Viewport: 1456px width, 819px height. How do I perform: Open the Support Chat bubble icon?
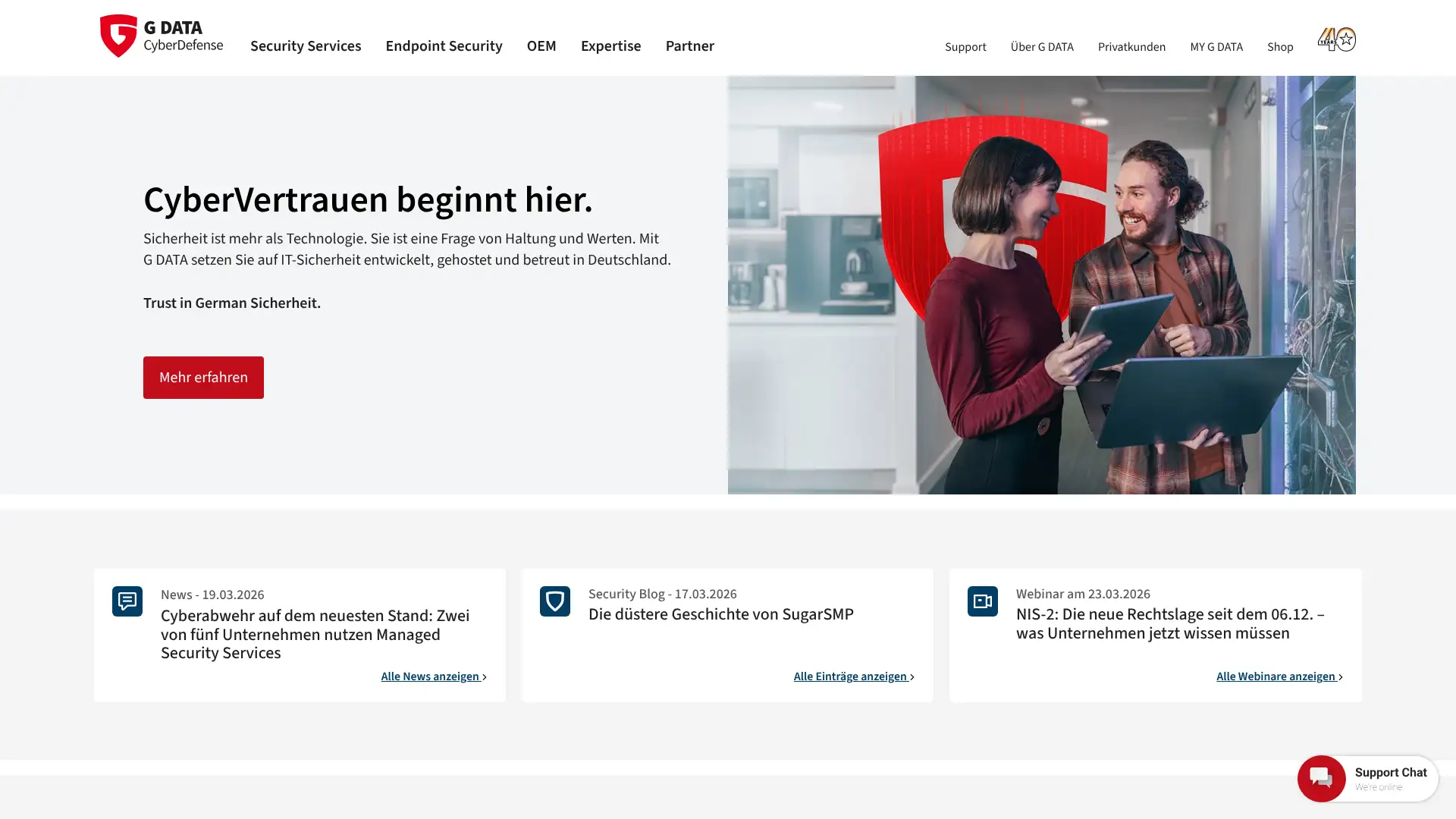click(1321, 778)
